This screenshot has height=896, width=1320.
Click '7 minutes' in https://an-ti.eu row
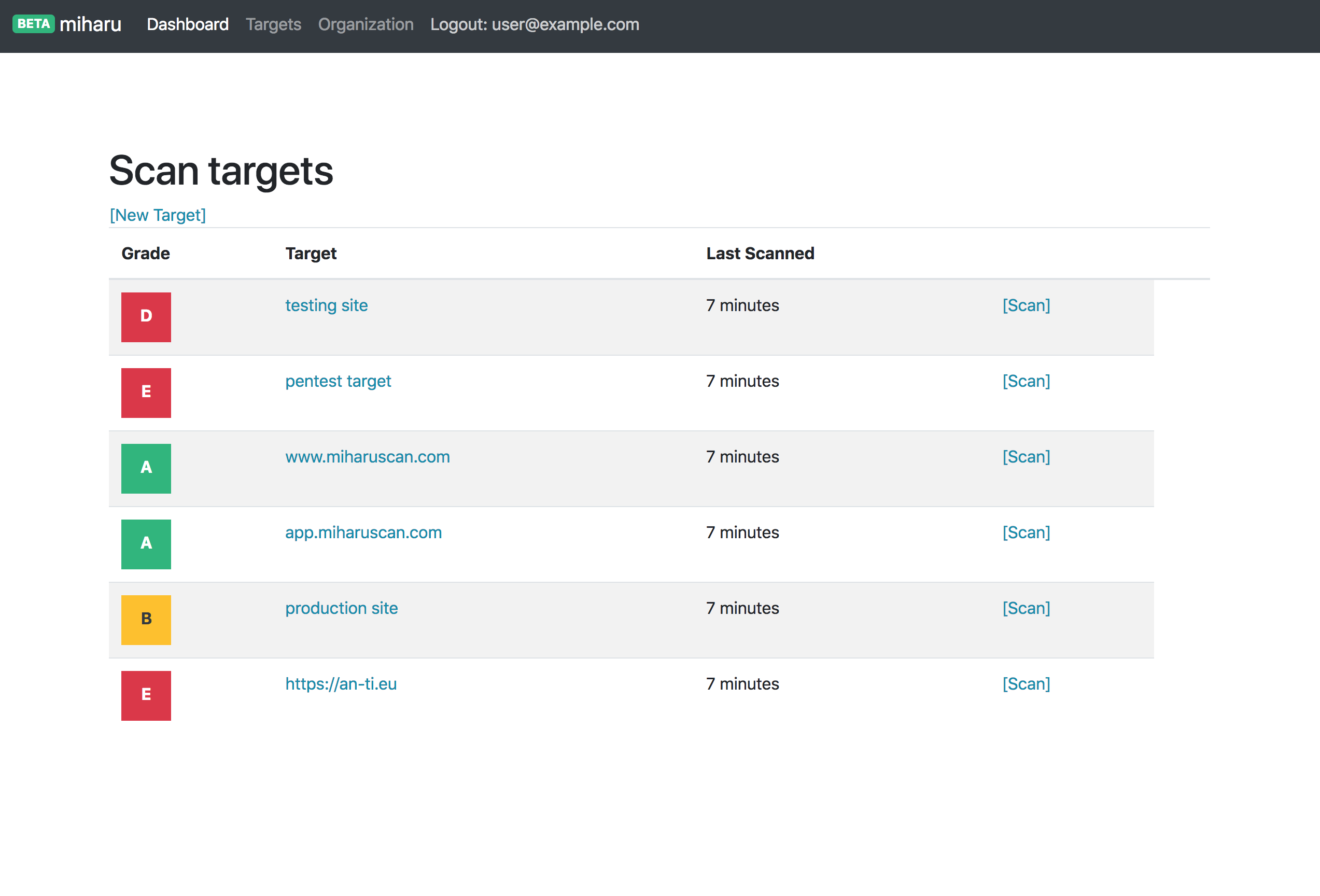pyautogui.click(x=742, y=683)
